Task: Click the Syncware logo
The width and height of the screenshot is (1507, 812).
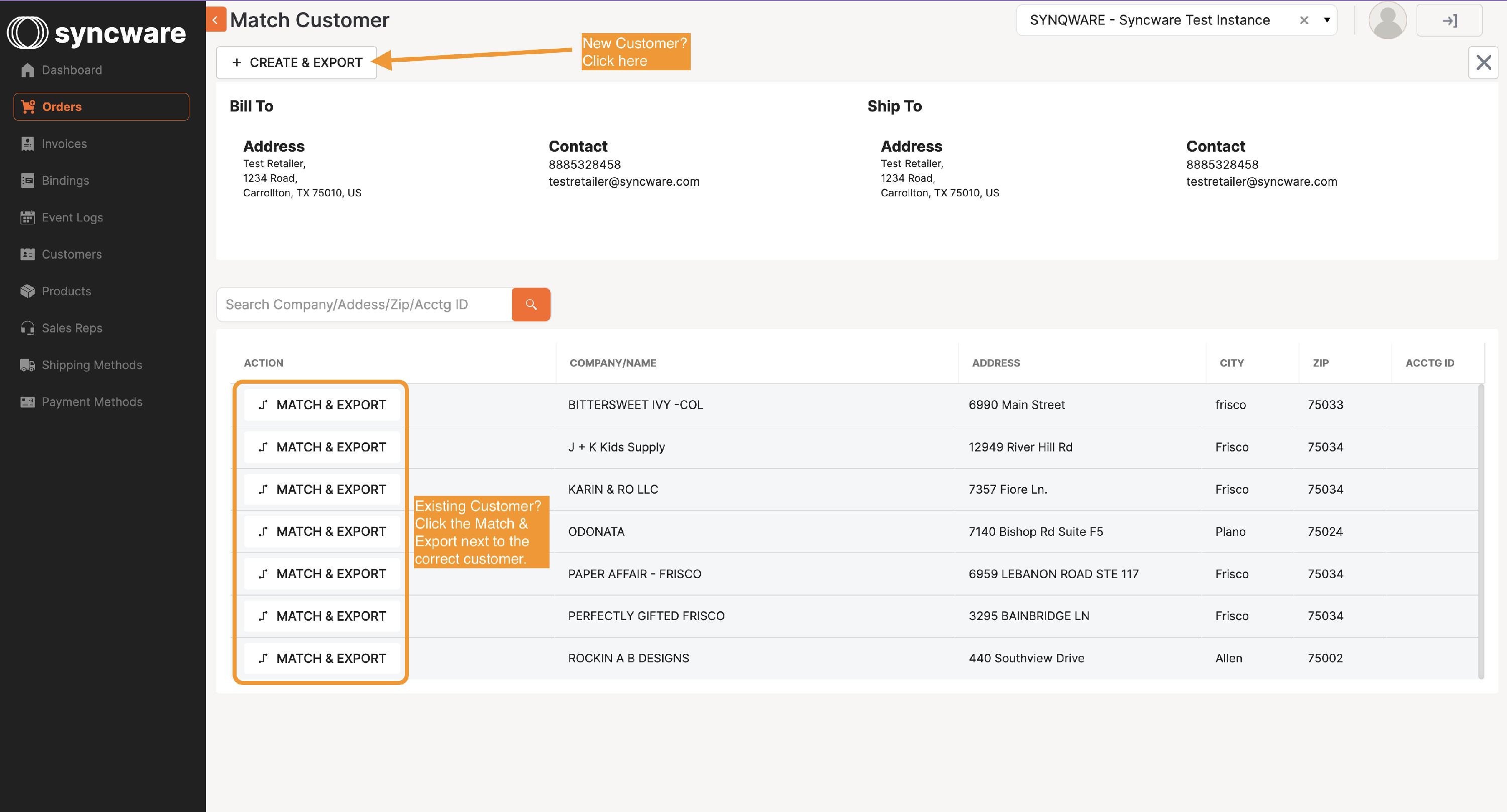Action: click(x=96, y=33)
